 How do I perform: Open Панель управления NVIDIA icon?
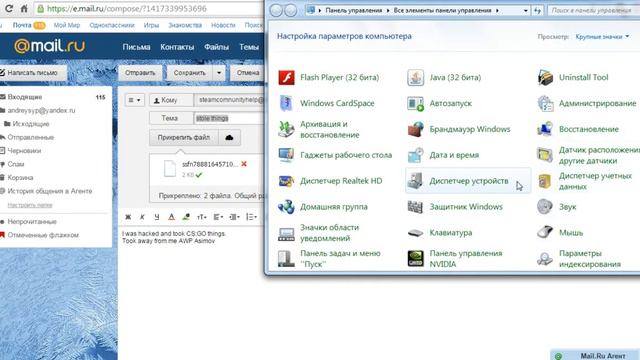tap(416, 258)
